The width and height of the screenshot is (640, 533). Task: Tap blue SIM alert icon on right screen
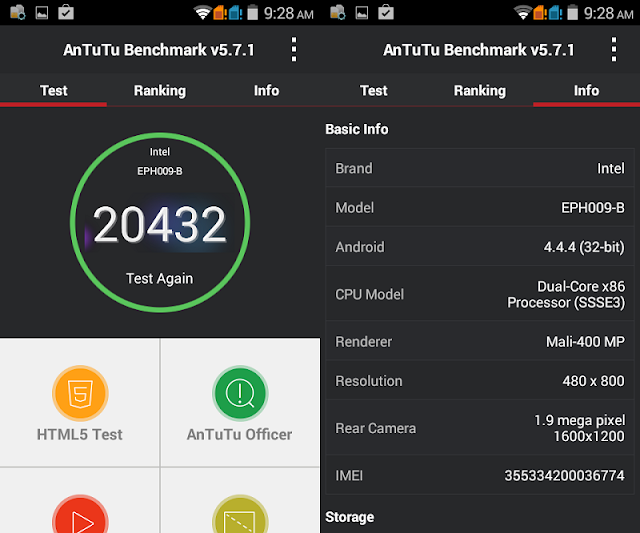click(x=556, y=13)
